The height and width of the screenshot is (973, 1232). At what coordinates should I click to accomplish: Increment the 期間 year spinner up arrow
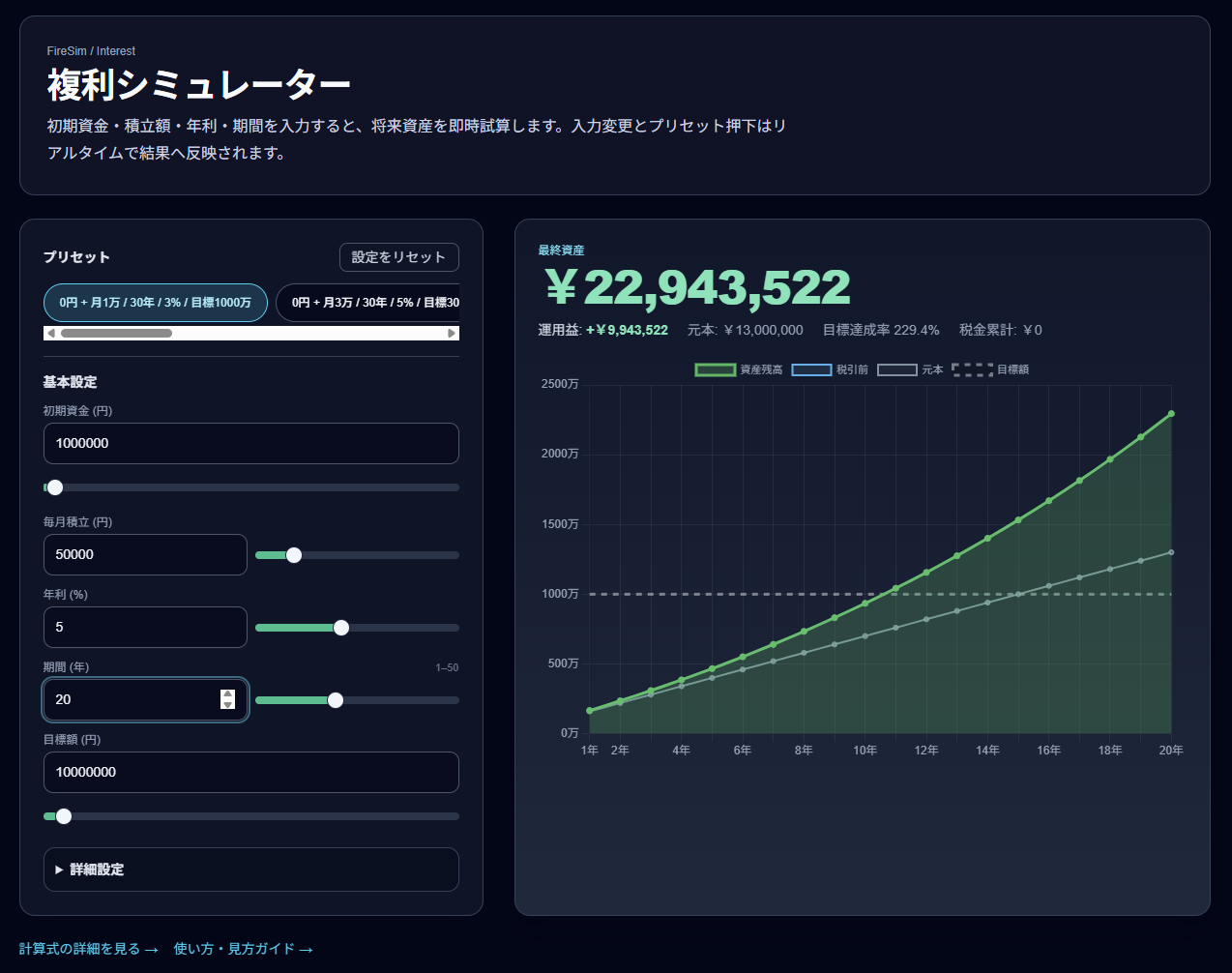[227, 693]
